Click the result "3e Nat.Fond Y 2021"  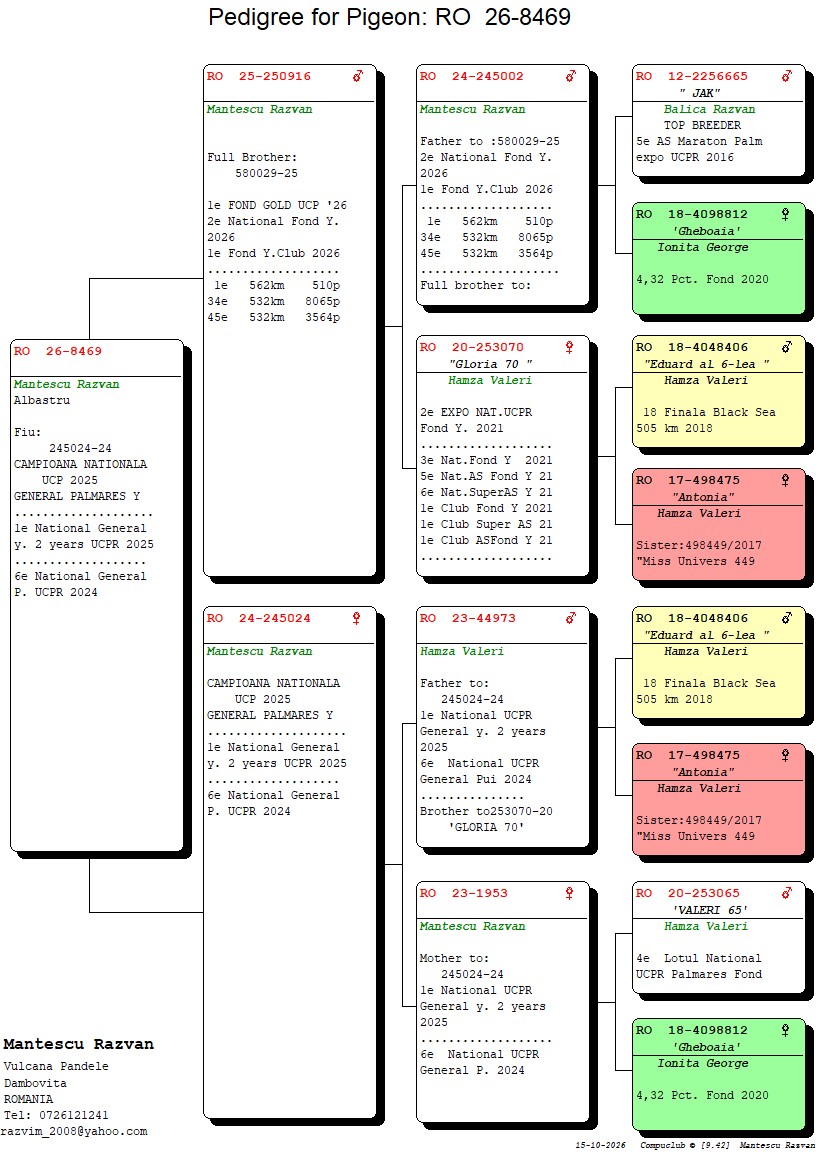coord(486,460)
